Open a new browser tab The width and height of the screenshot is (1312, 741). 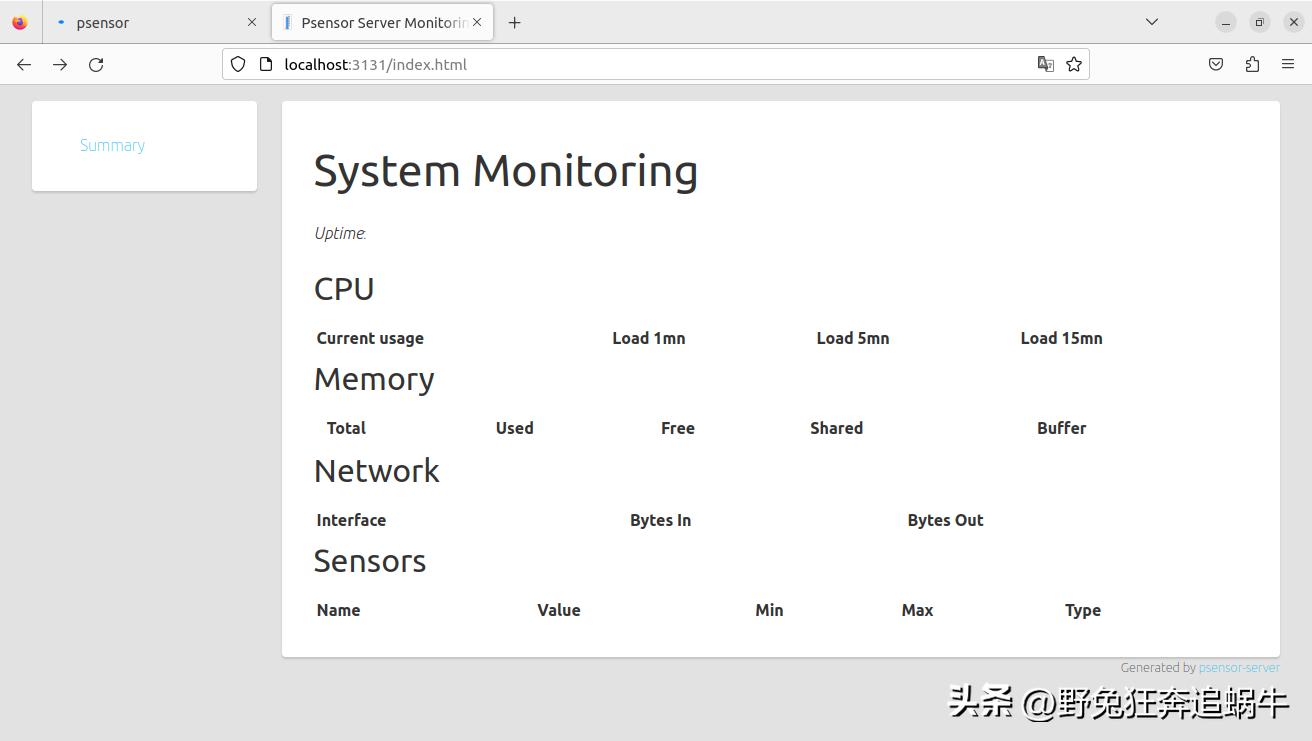(515, 21)
